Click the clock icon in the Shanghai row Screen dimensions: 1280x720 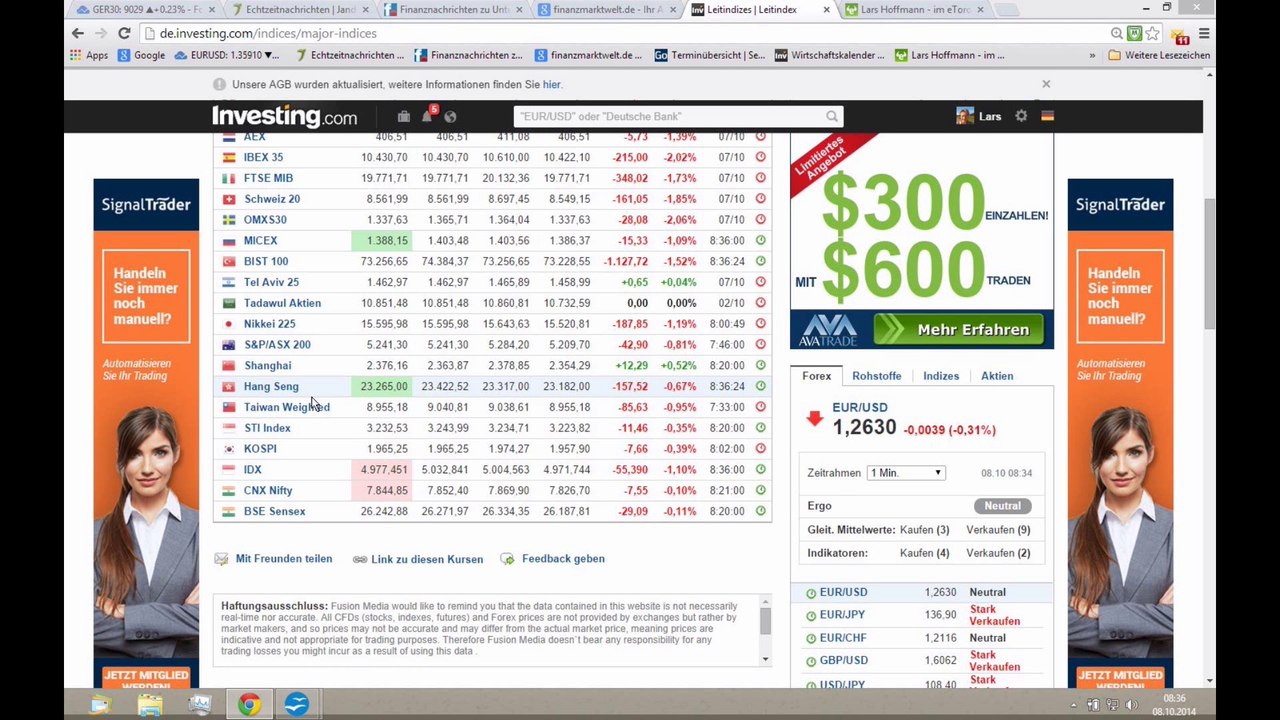(760, 365)
